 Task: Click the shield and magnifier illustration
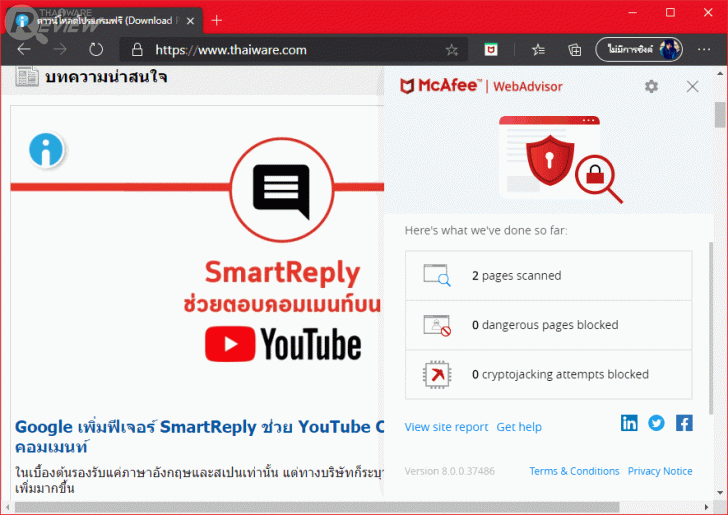pos(560,159)
